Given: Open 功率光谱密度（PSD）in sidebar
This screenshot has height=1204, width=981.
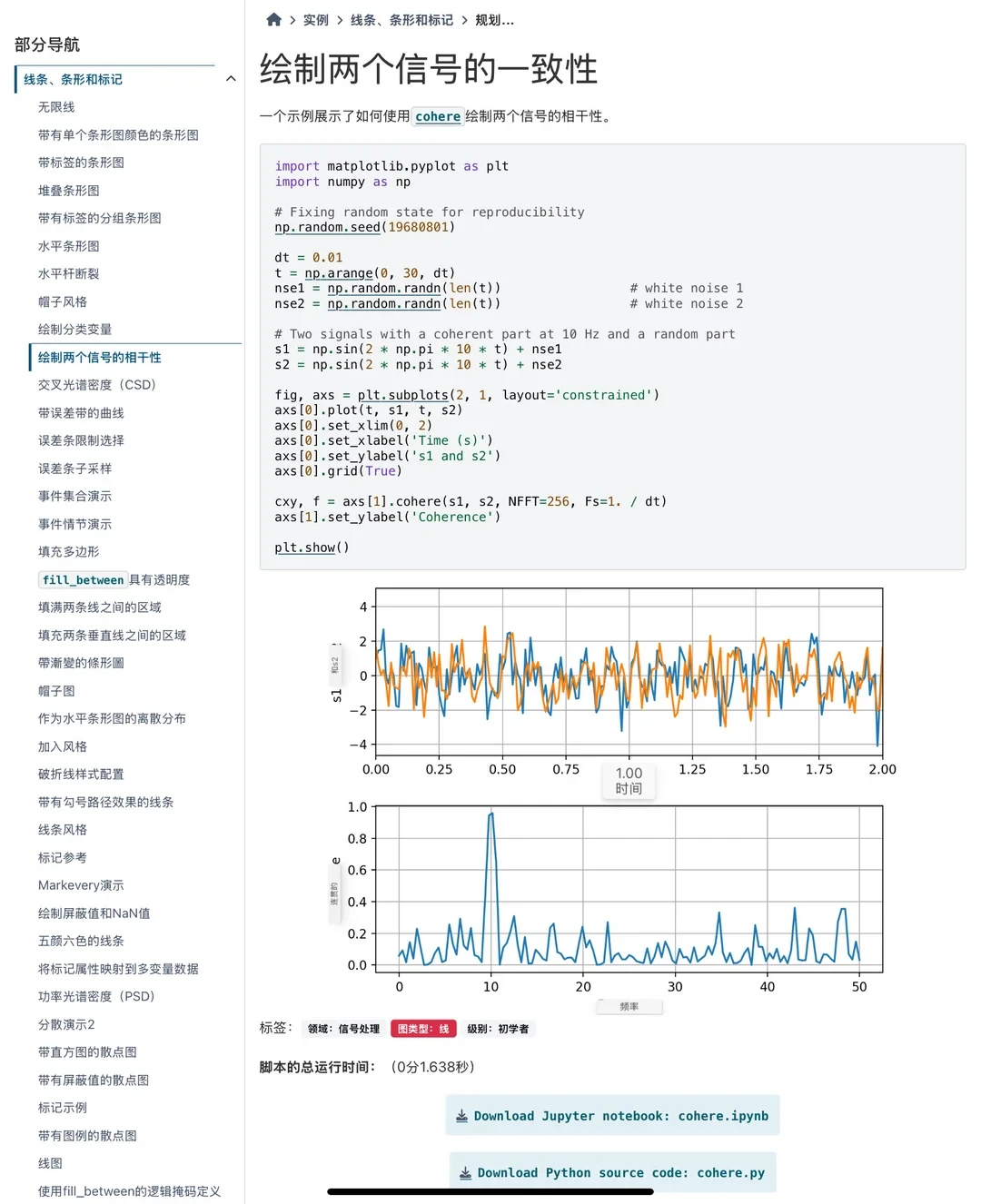Looking at the screenshot, I should [x=96, y=996].
